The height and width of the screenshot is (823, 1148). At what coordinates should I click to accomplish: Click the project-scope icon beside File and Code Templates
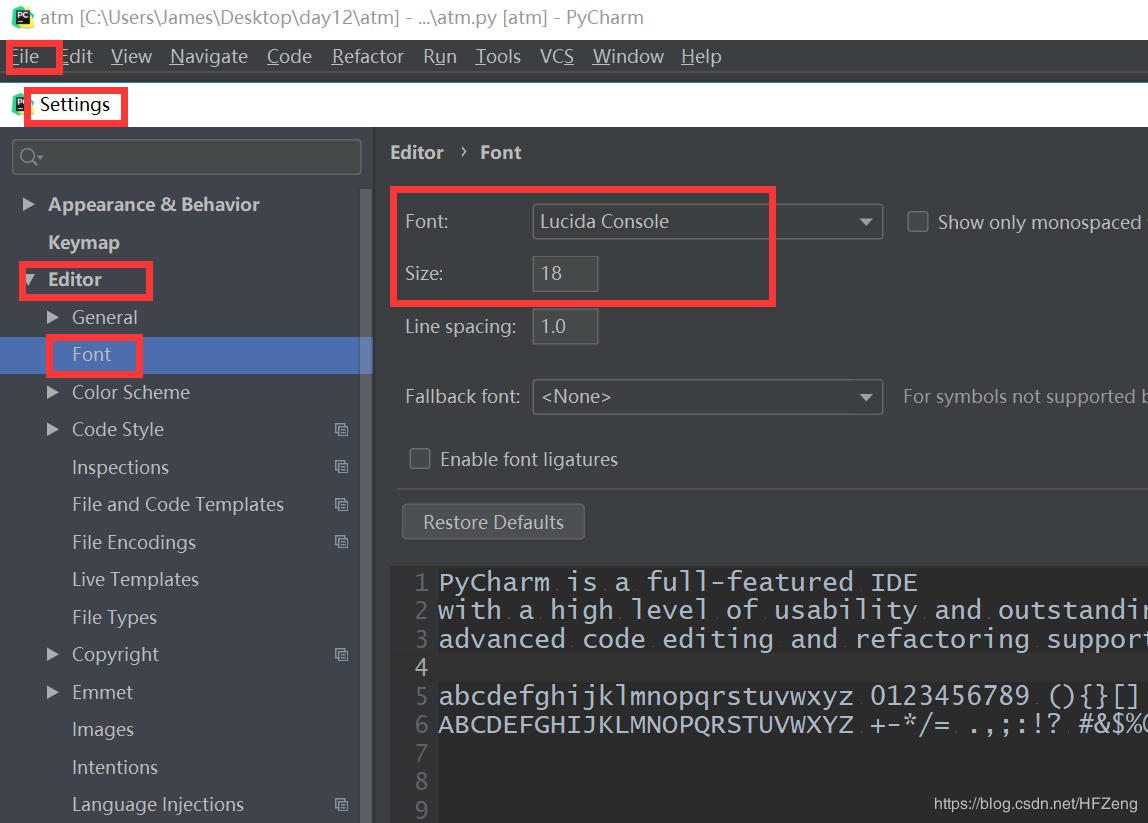341,504
